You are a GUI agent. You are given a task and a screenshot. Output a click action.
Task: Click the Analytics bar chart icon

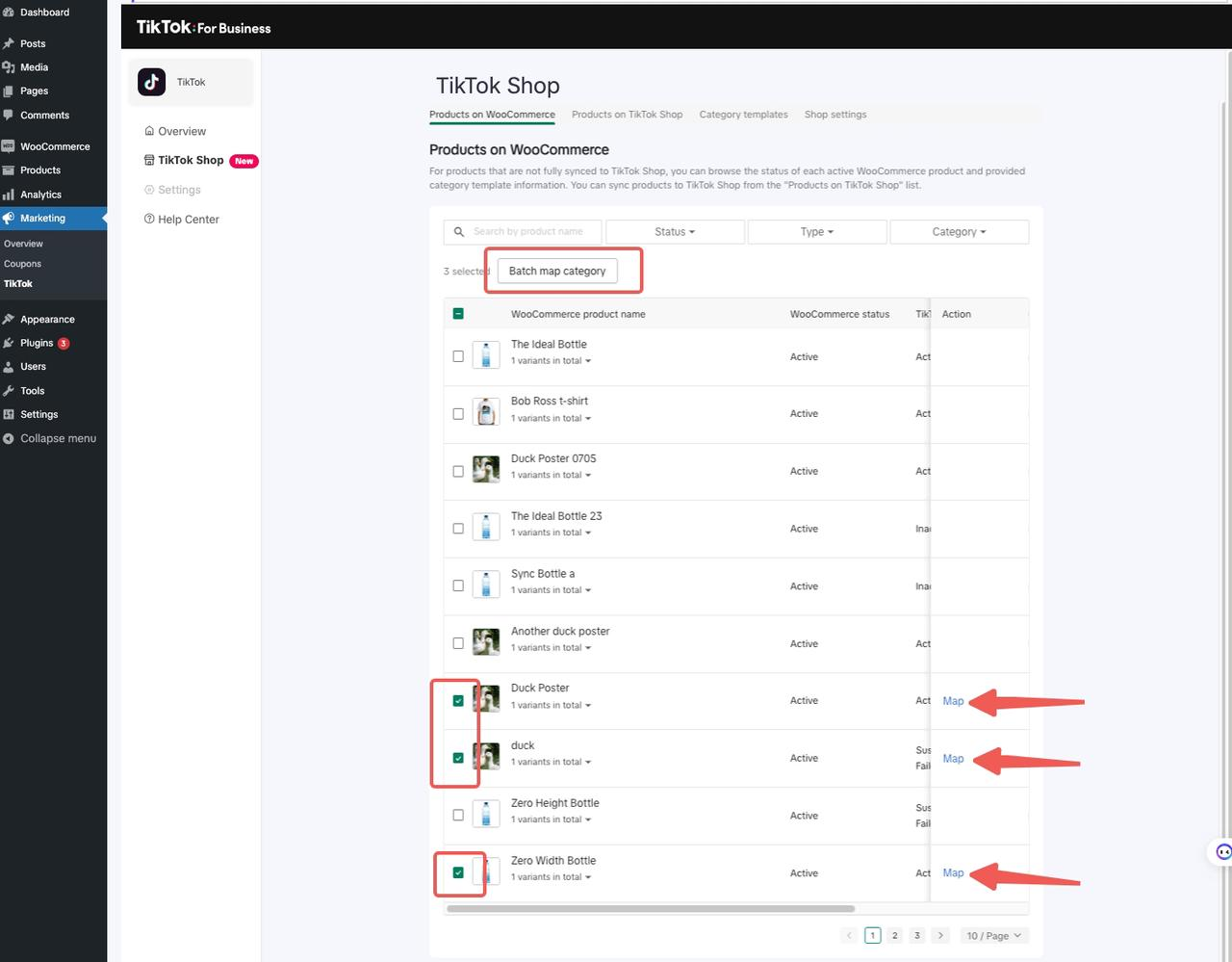[x=9, y=195]
